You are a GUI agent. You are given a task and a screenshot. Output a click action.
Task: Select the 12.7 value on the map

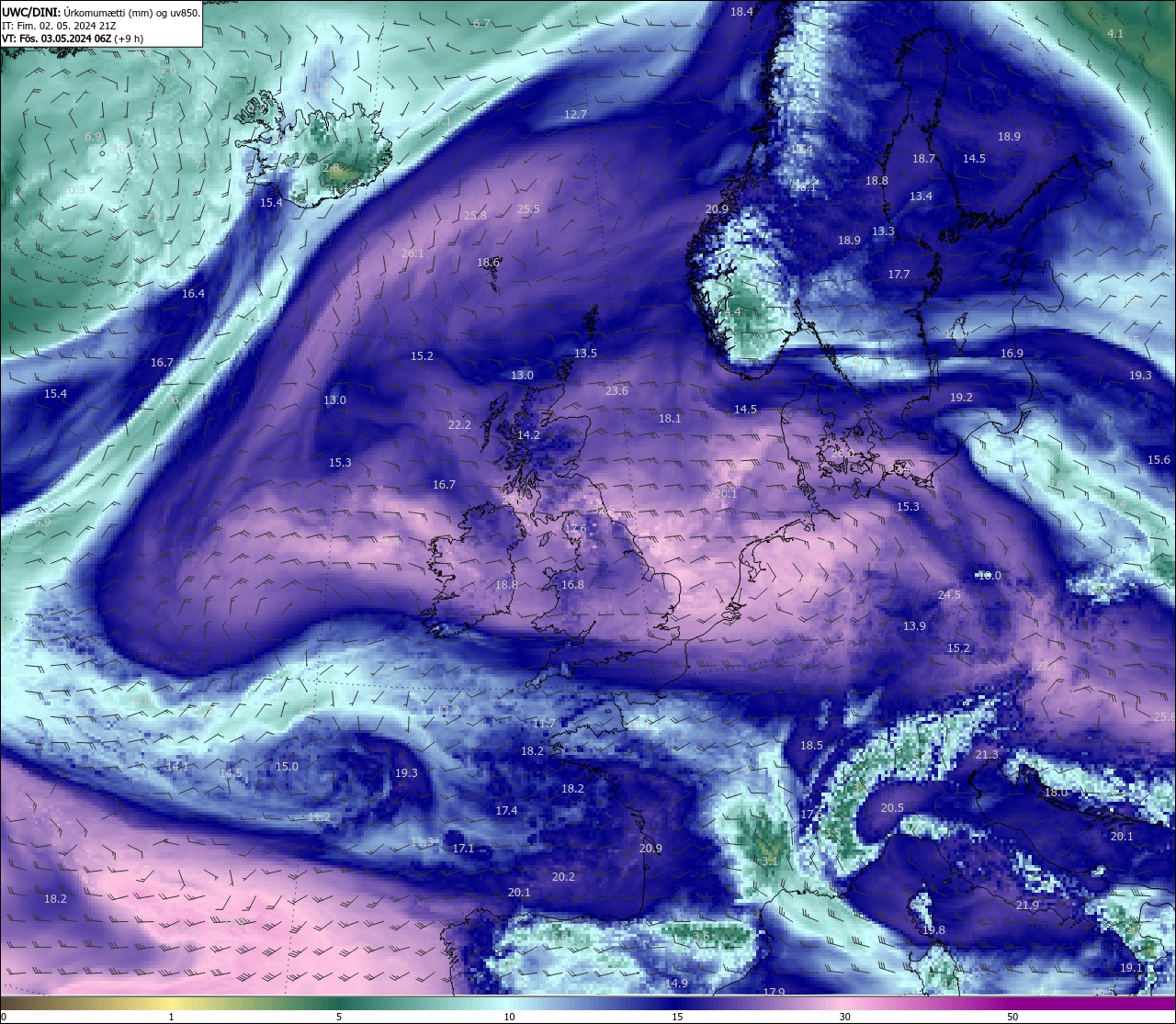point(575,115)
